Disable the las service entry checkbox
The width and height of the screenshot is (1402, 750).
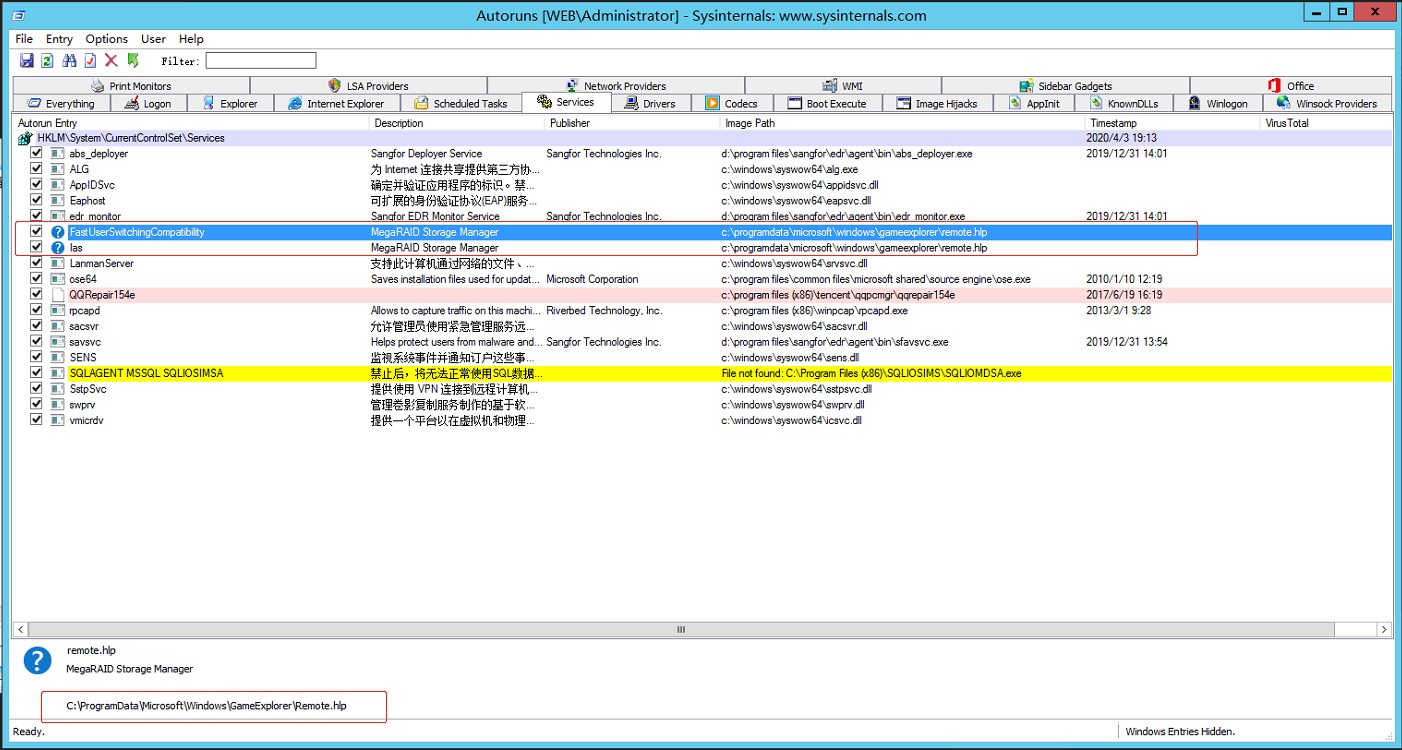tap(36, 248)
